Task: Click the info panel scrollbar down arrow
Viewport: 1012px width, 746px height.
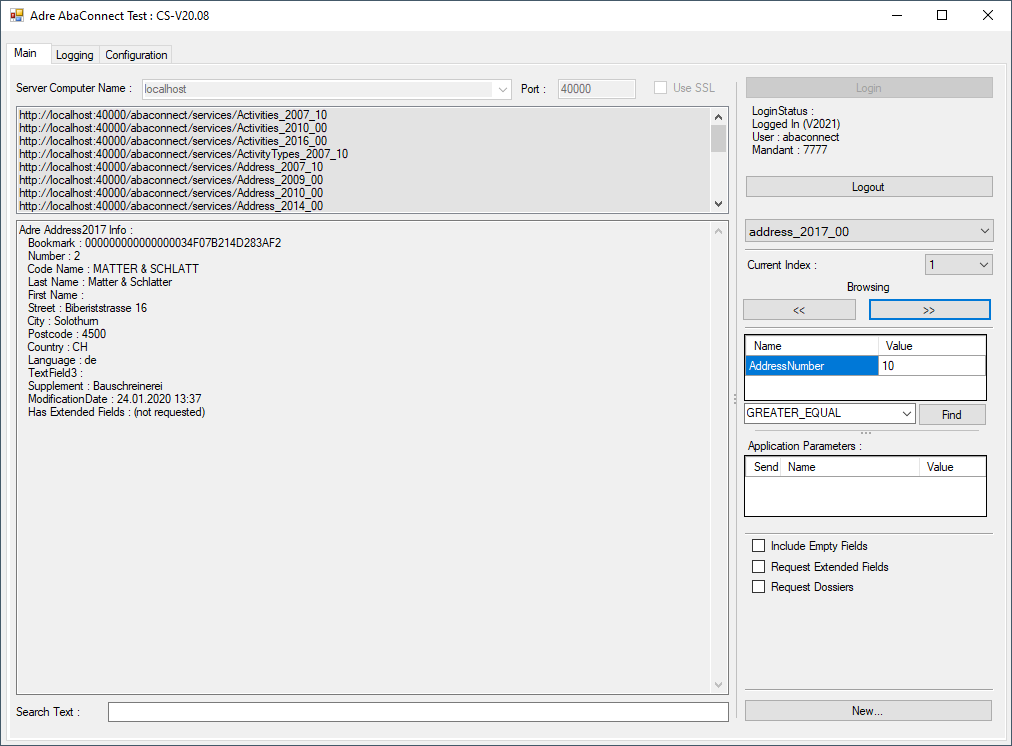Action: (718, 685)
